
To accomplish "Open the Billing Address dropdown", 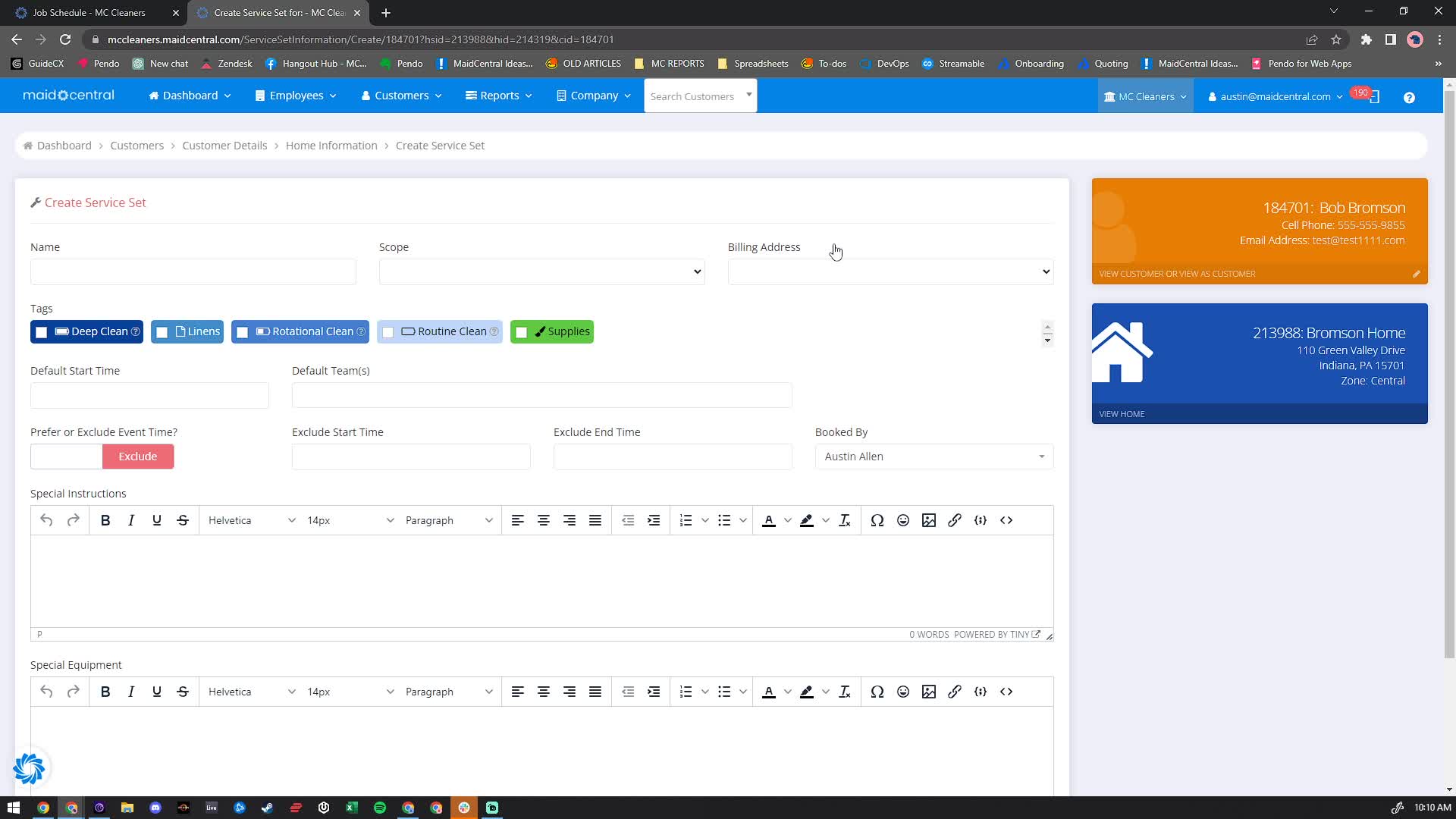I will point(891,271).
